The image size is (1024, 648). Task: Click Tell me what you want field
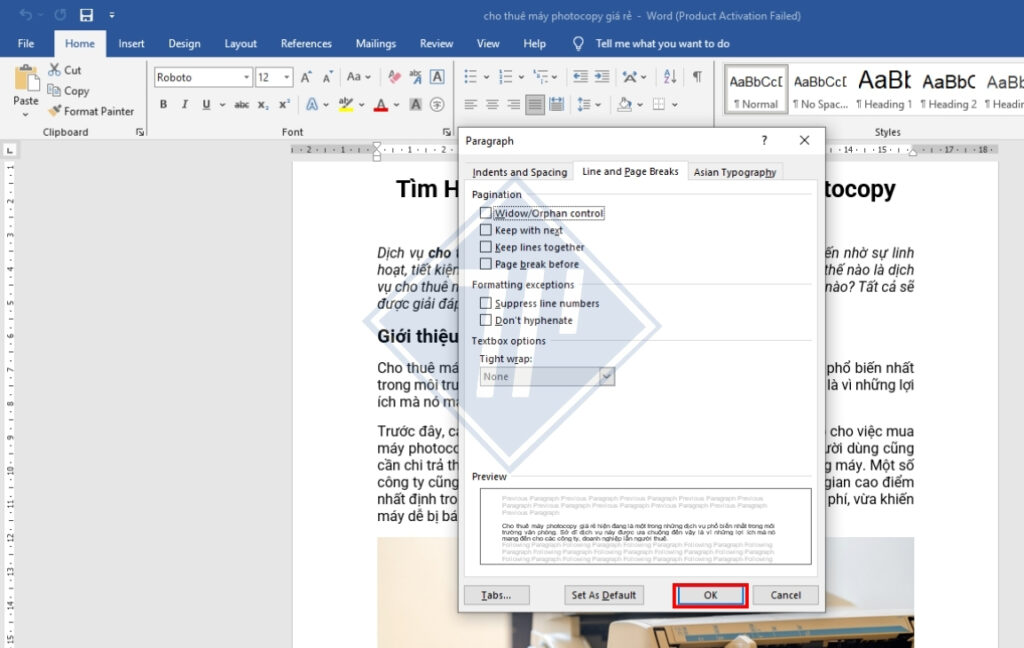662,43
